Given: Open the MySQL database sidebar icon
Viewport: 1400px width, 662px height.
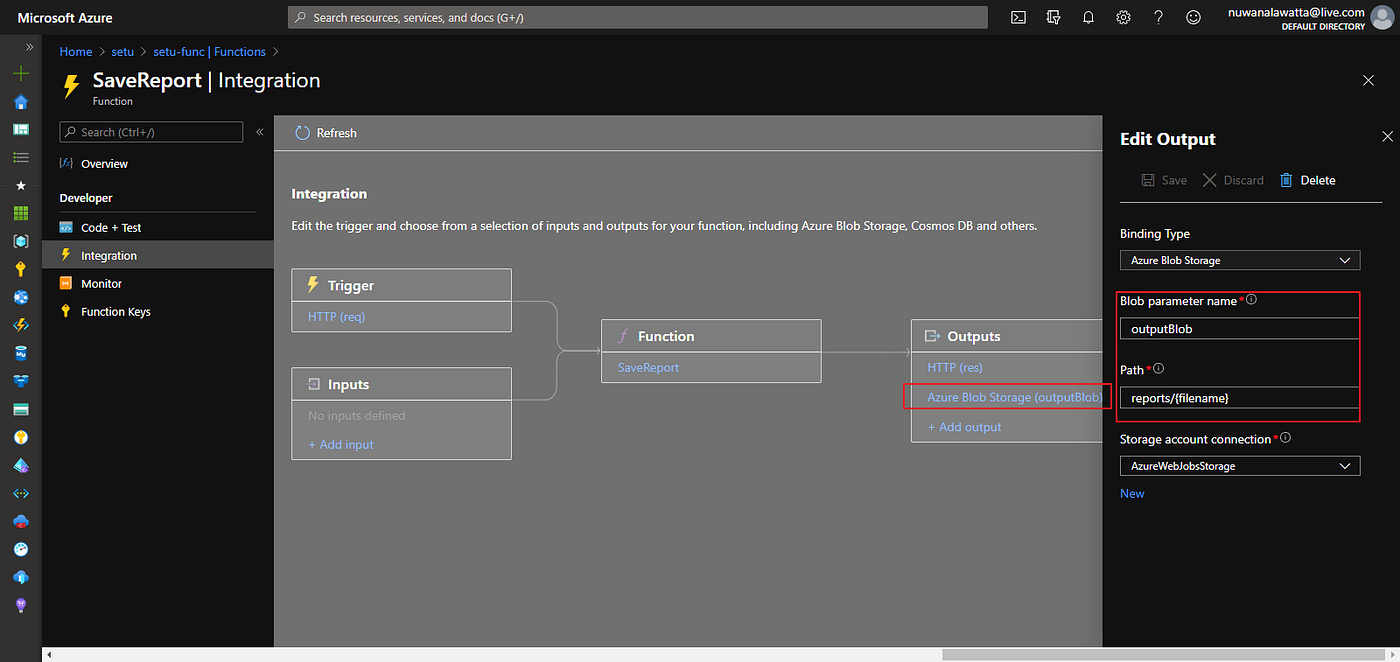Looking at the screenshot, I should tap(21, 353).
